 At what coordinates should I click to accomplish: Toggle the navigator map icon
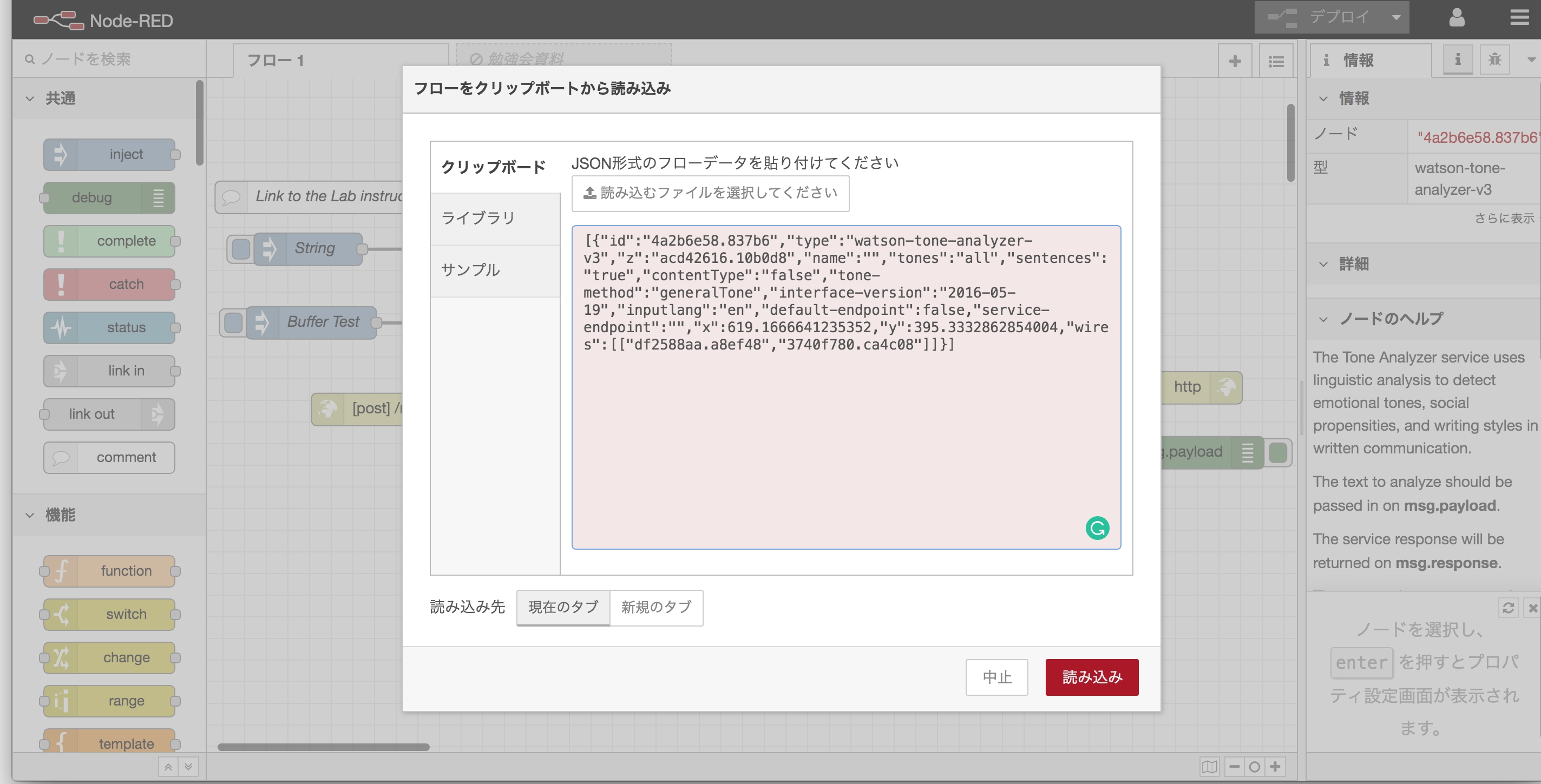[x=1209, y=766]
